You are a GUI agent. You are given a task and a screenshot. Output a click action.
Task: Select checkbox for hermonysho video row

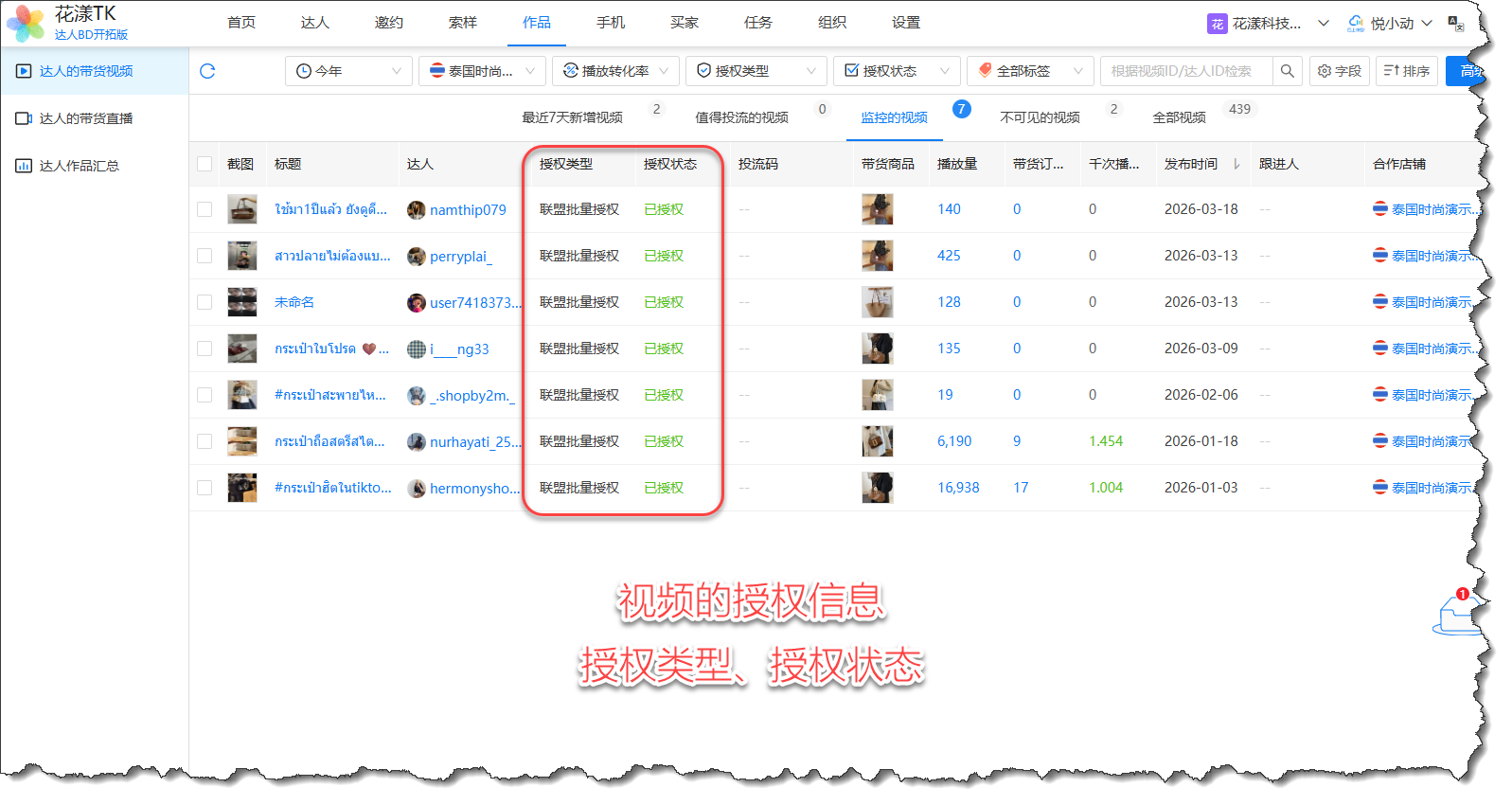click(x=205, y=488)
